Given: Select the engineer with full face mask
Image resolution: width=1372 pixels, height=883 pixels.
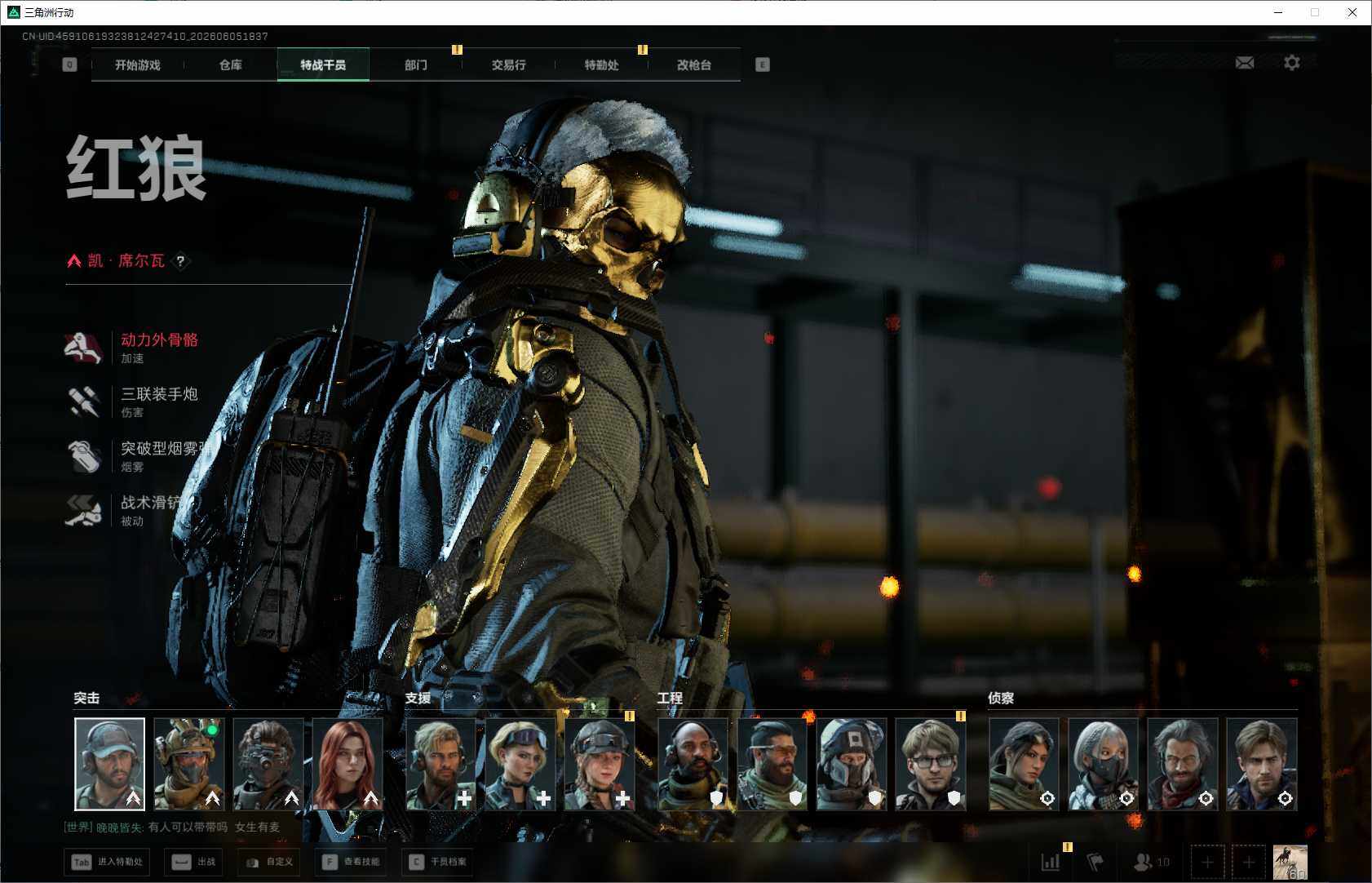Looking at the screenshot, I should tap(852, 764).
